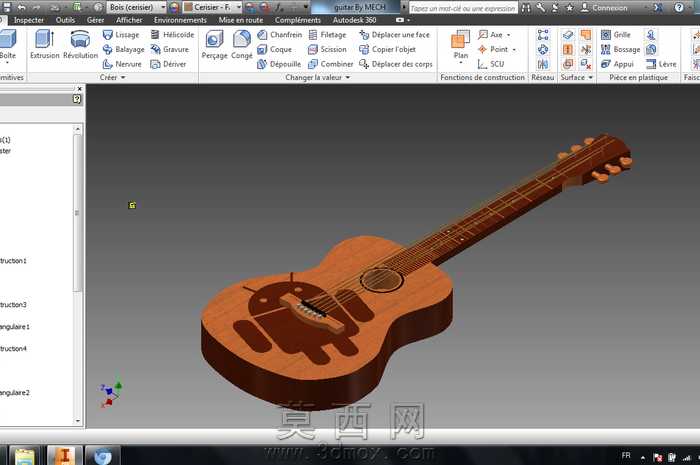This screenshot has width=700, height=465.
Task: Choose the Coque shell tool
Action: pyautogui.click(x=275, y=49)
